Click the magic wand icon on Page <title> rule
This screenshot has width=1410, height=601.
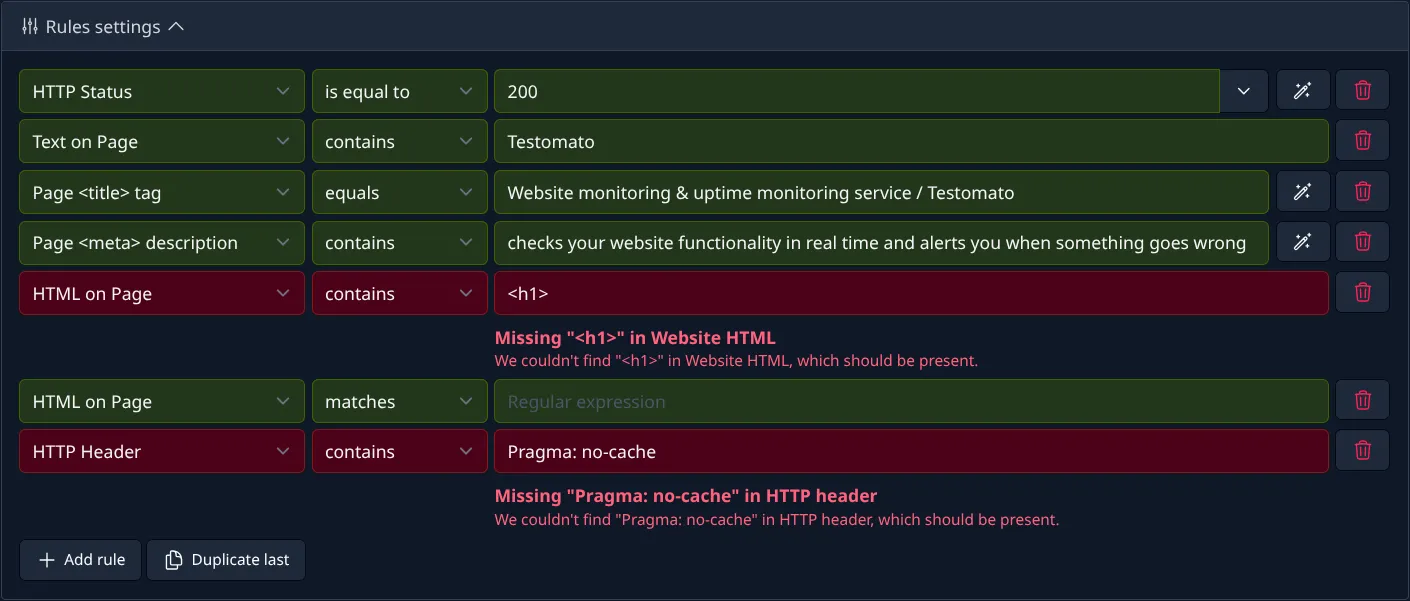pyautogui.click(x=1302, y=191)
